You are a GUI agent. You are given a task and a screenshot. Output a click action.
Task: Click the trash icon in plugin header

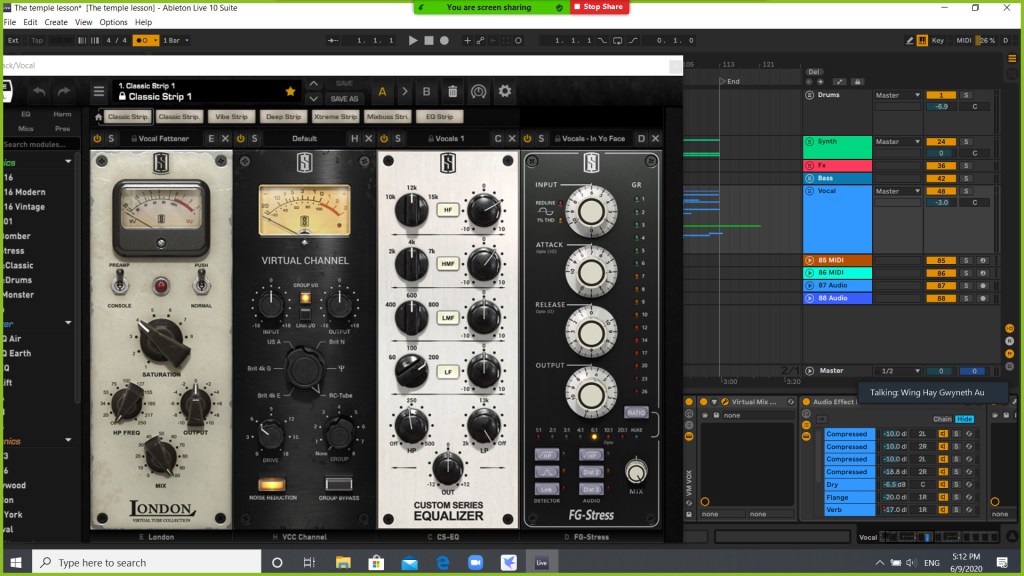pos(452,92)
